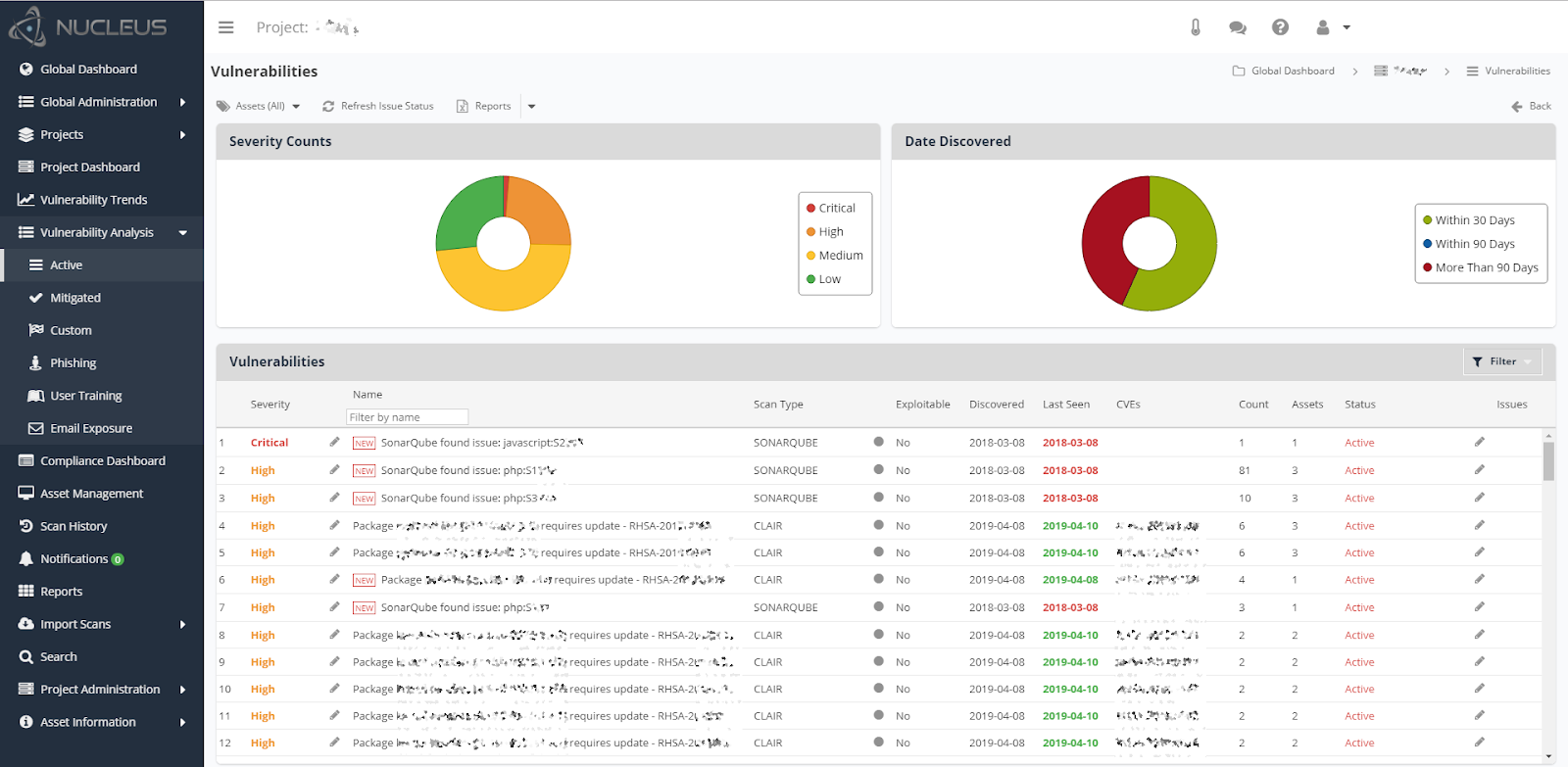Click Refresh Issue Status button
This screenshot has height=767, width=1568.
(x=378, y=106)
